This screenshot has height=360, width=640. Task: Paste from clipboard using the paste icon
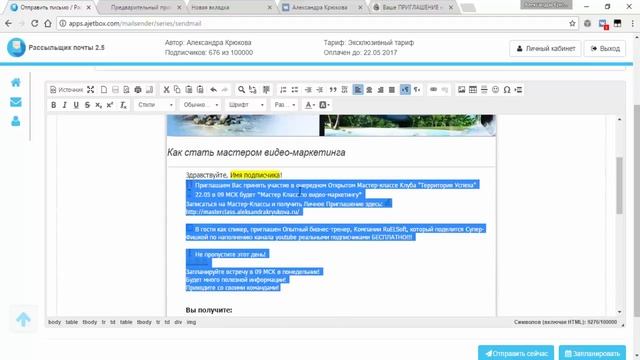pyautogui.click(x=189, y=90)
